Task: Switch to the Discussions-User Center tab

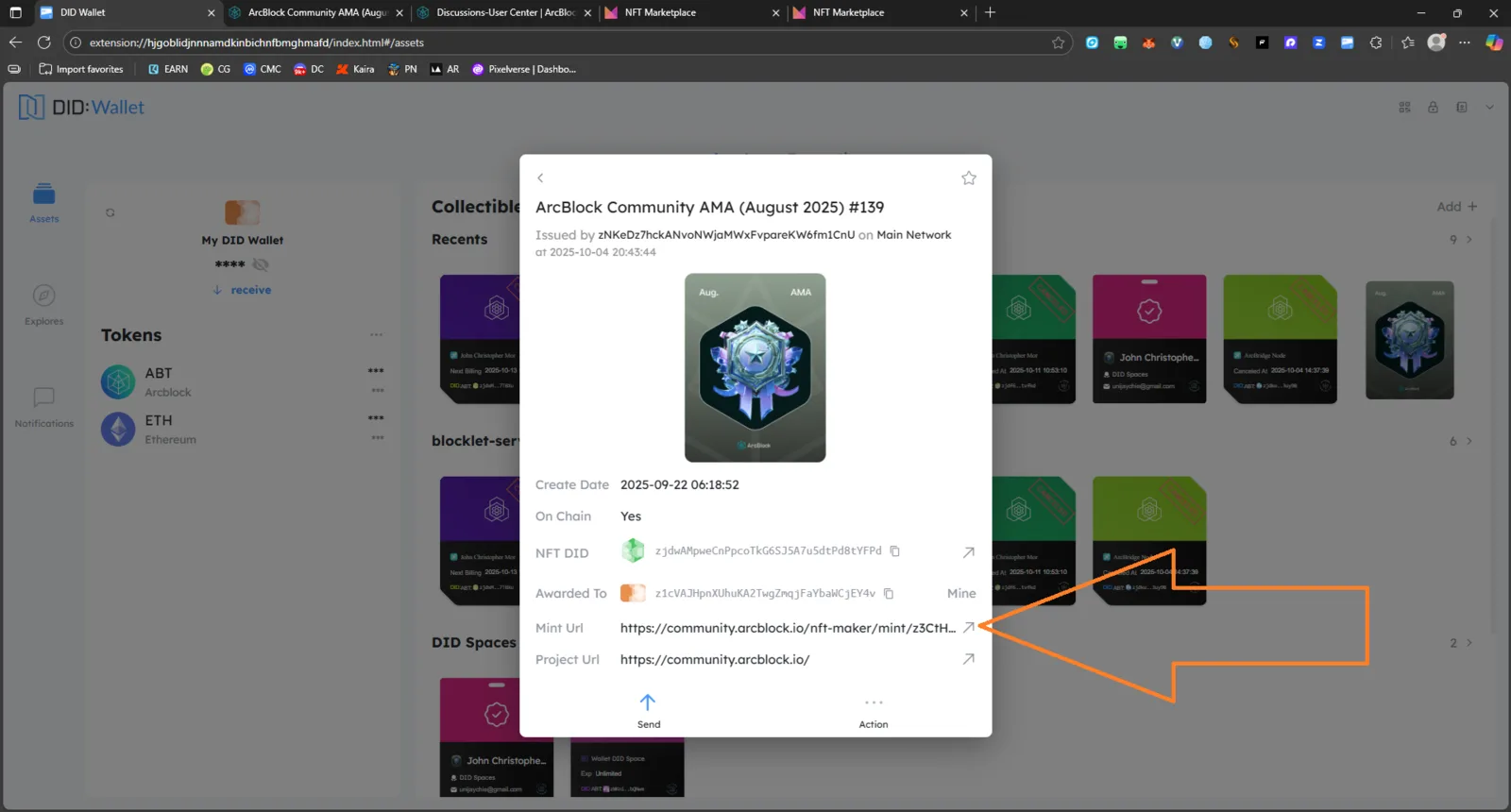Action: click(x=504, y=13)
